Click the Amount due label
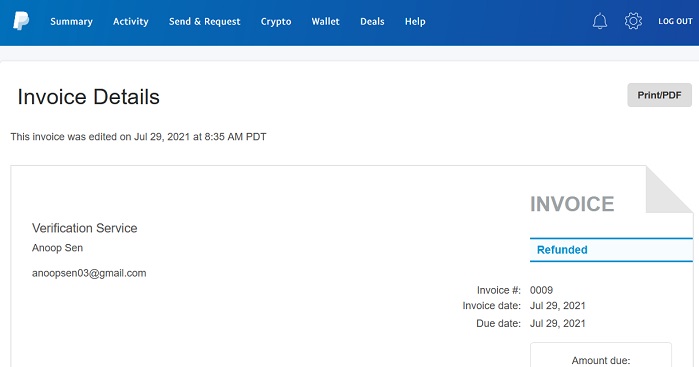 [x=600, y=360]
